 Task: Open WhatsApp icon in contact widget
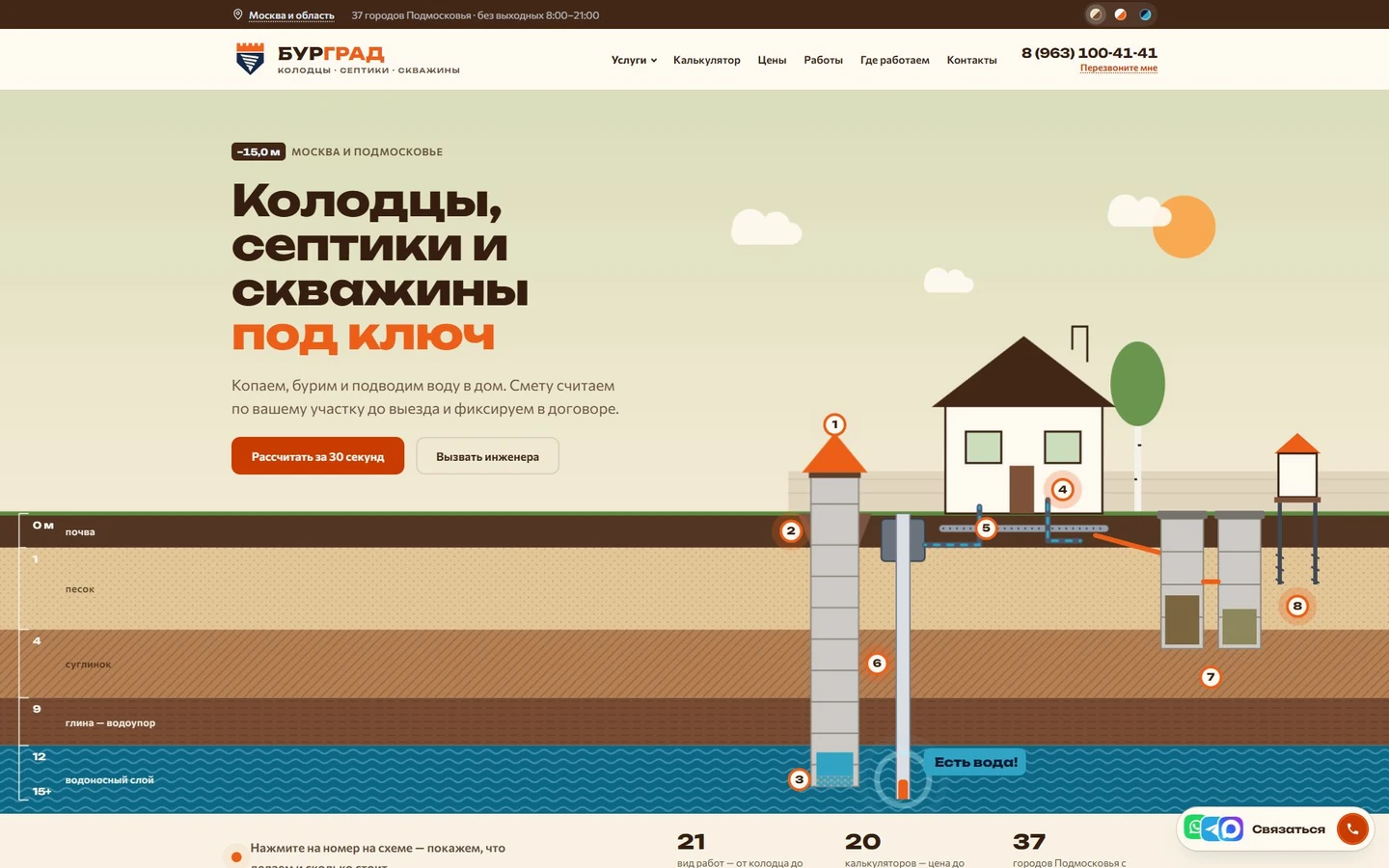(1195, 827)
